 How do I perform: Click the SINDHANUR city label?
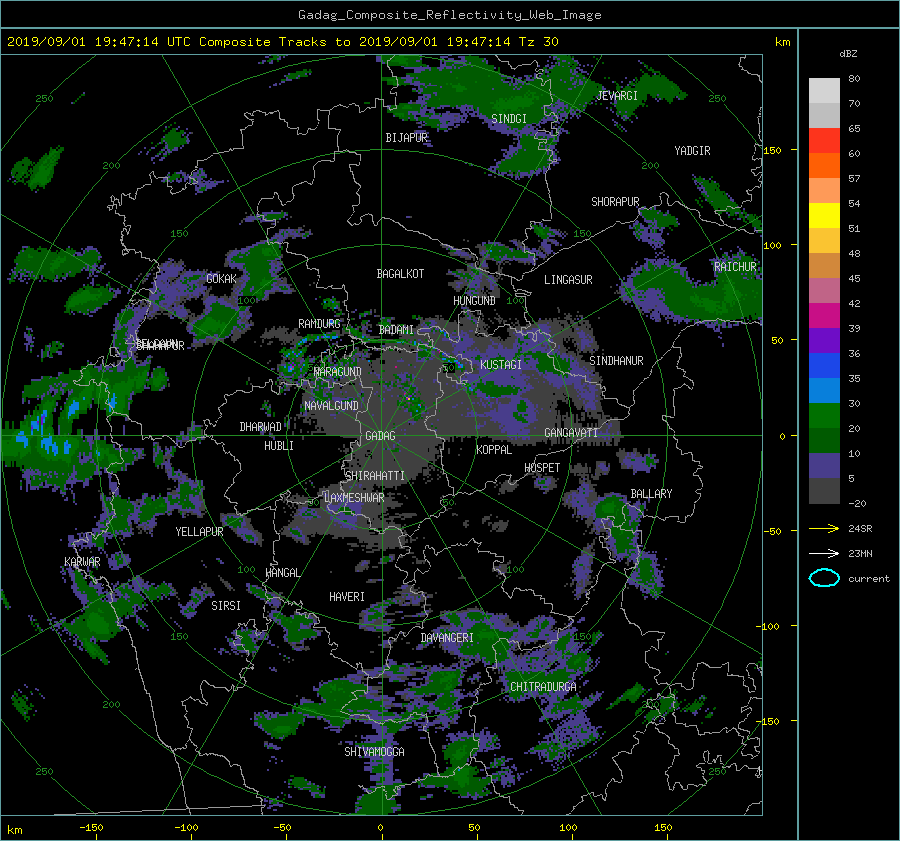tap(616, 361)
